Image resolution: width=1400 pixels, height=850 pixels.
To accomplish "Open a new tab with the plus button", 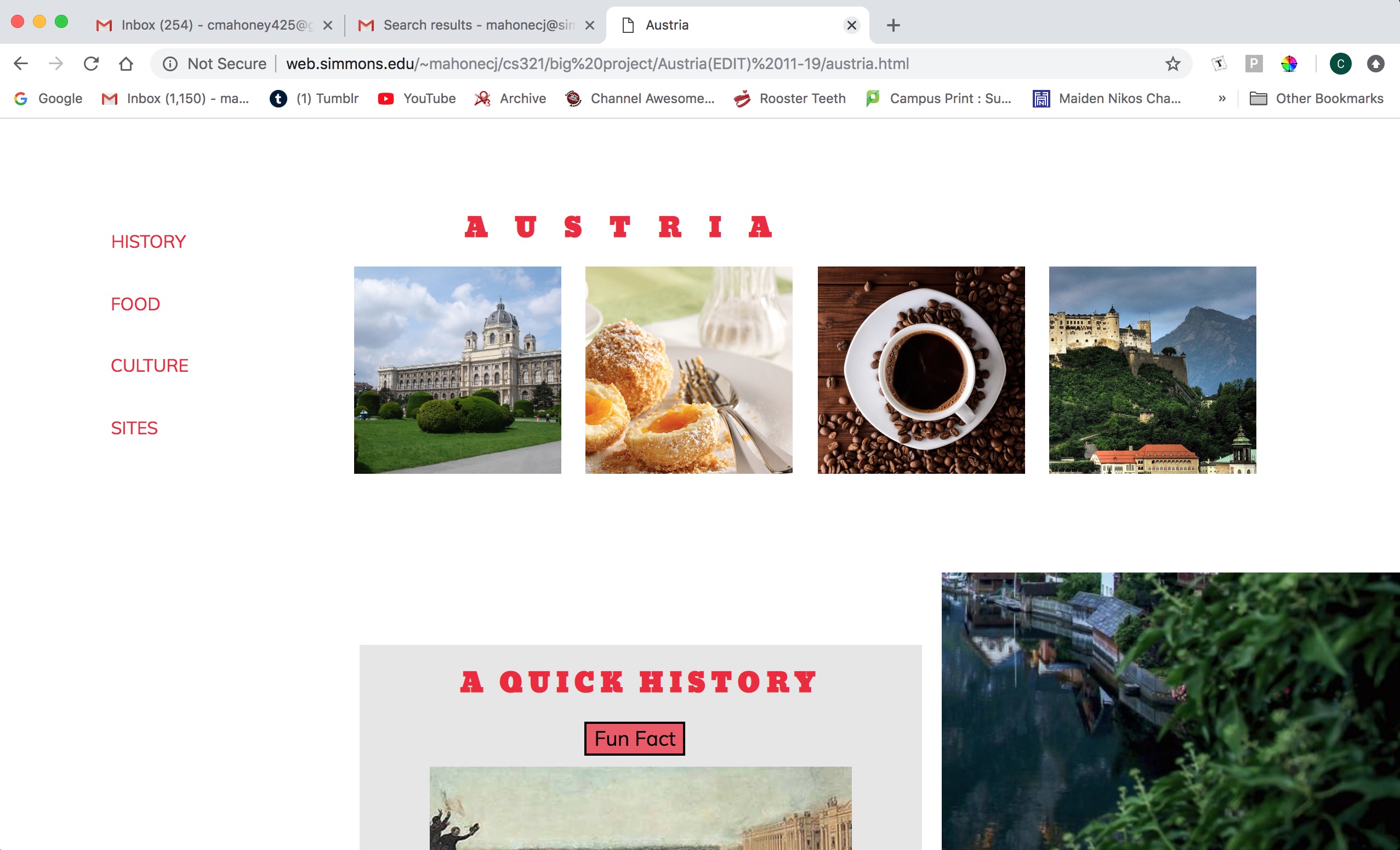I will (x=892, y=25).
